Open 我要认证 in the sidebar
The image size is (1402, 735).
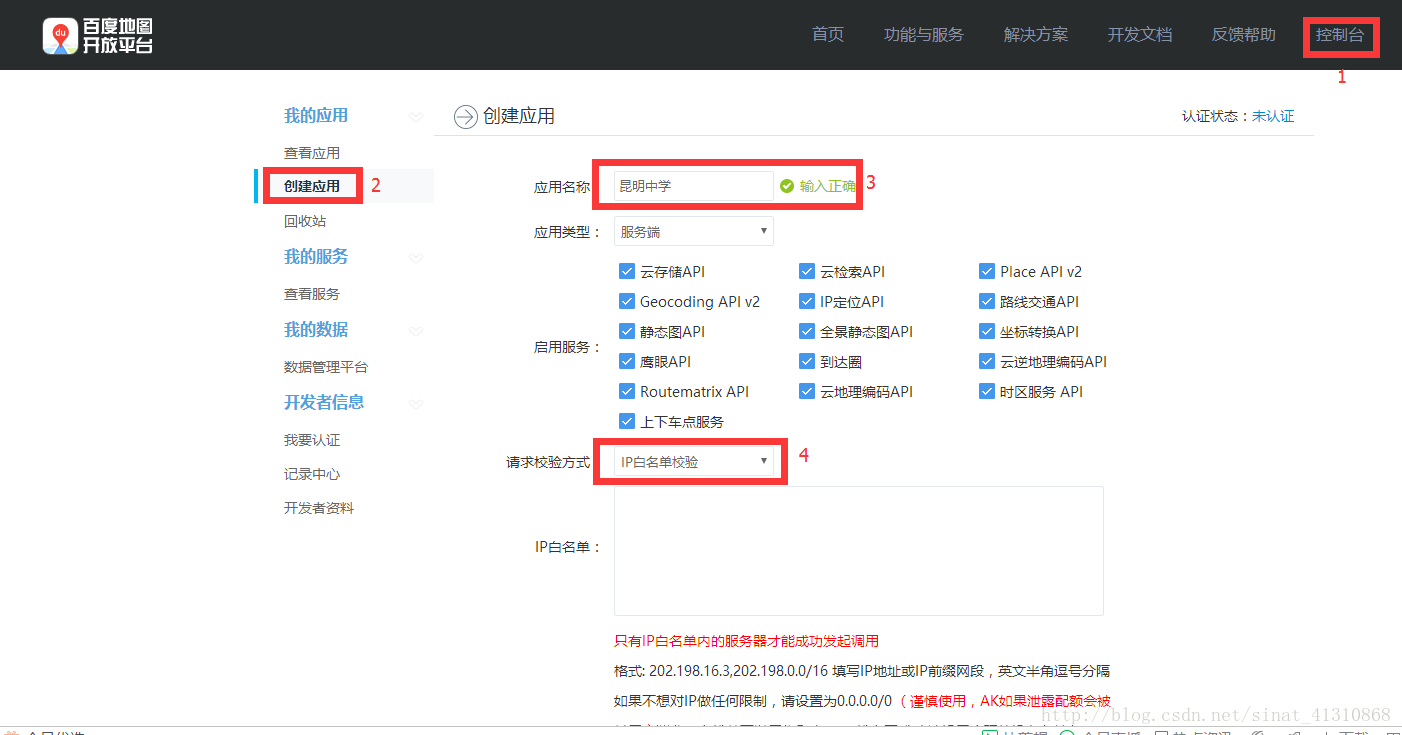point(312,440)
